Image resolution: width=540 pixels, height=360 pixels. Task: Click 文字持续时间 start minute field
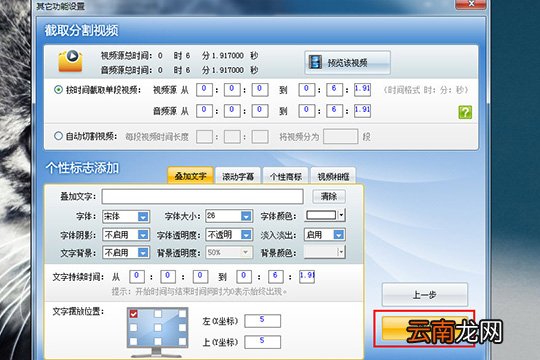tap(168, 277)
